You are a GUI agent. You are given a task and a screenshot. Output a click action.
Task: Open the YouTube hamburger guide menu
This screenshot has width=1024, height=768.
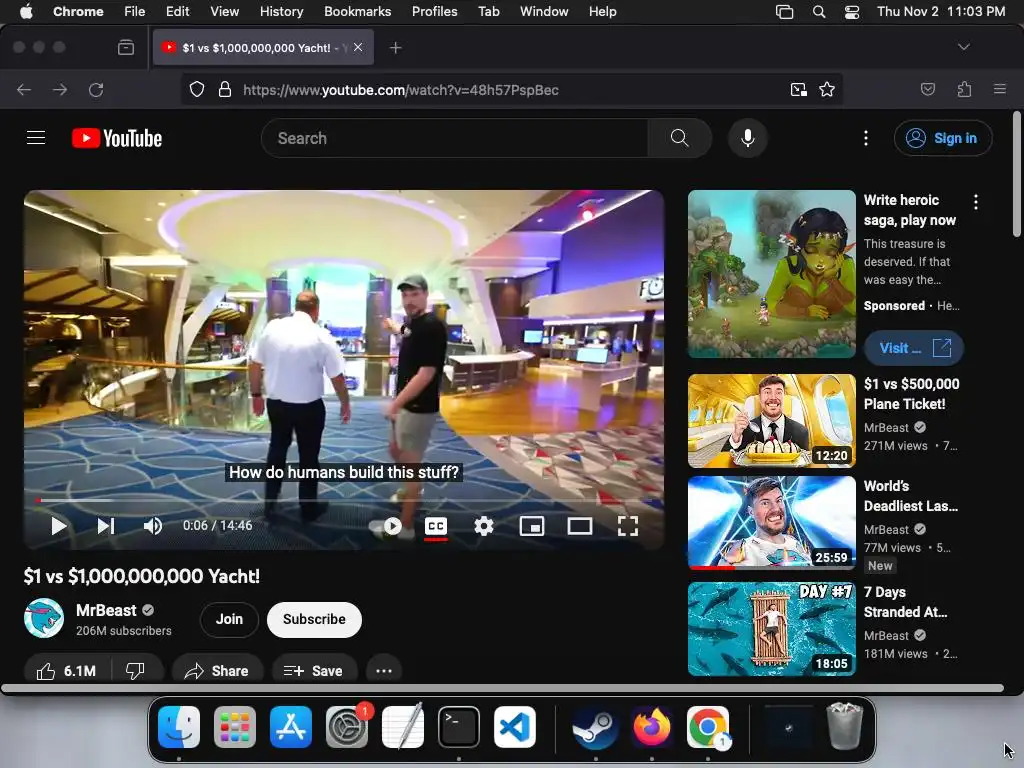pos(36,138)
